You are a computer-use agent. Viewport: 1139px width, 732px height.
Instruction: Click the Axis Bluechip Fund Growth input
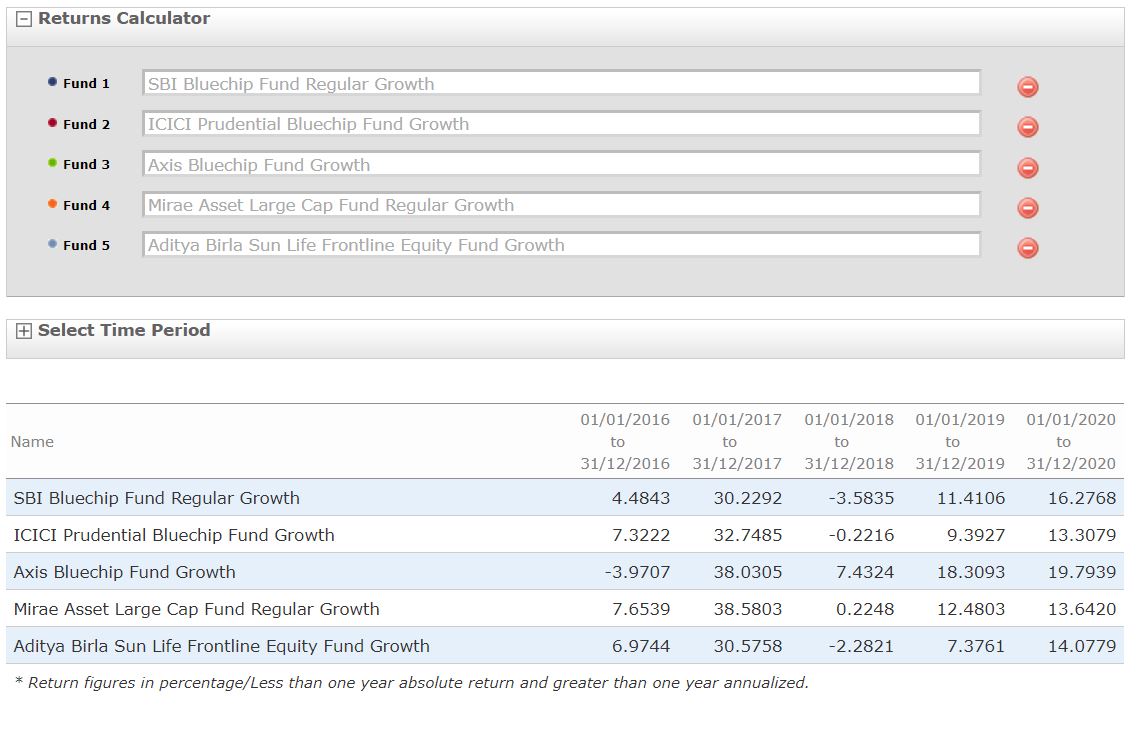[561, 165]
